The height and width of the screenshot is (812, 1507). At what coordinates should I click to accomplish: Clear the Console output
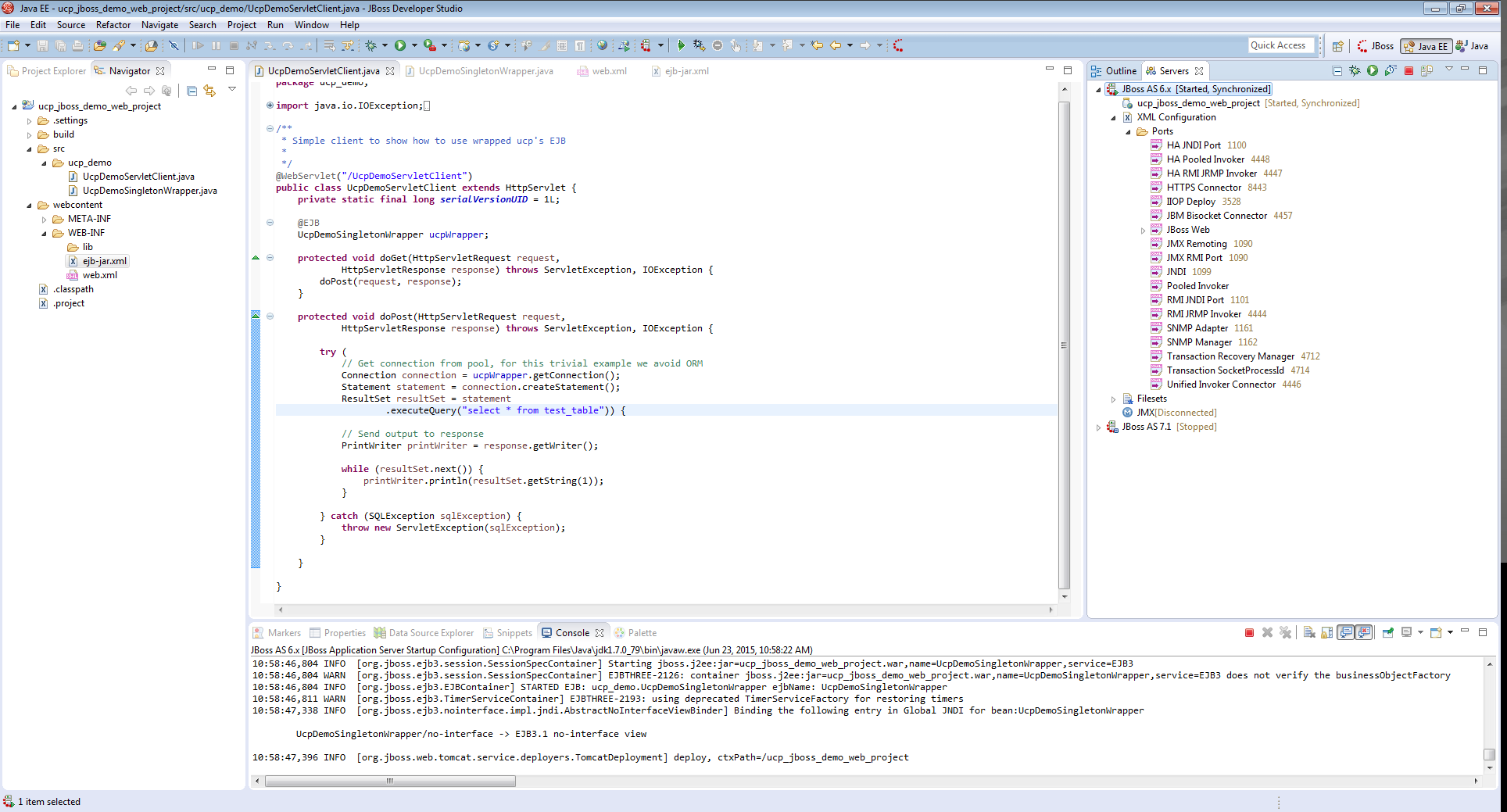pyautogui.click(x=1308, y=633)
